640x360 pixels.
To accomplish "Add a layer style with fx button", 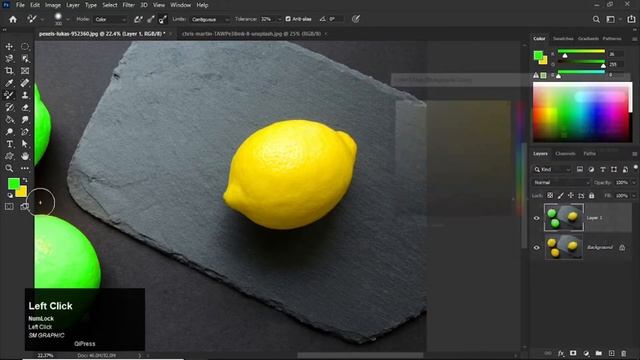I will tap(561, 353).
